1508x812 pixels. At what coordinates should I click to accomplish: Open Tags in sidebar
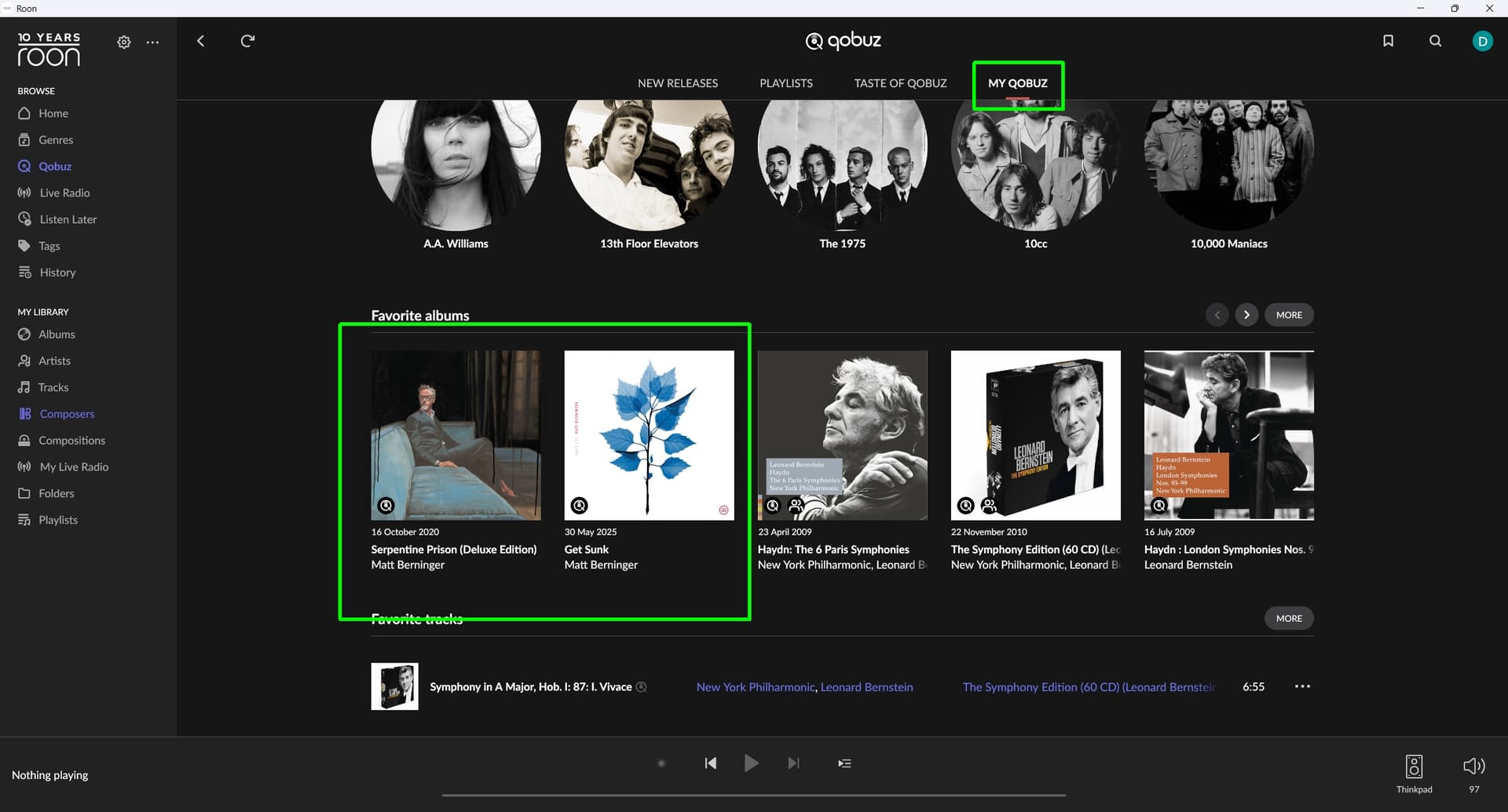[x=49, y=246]
